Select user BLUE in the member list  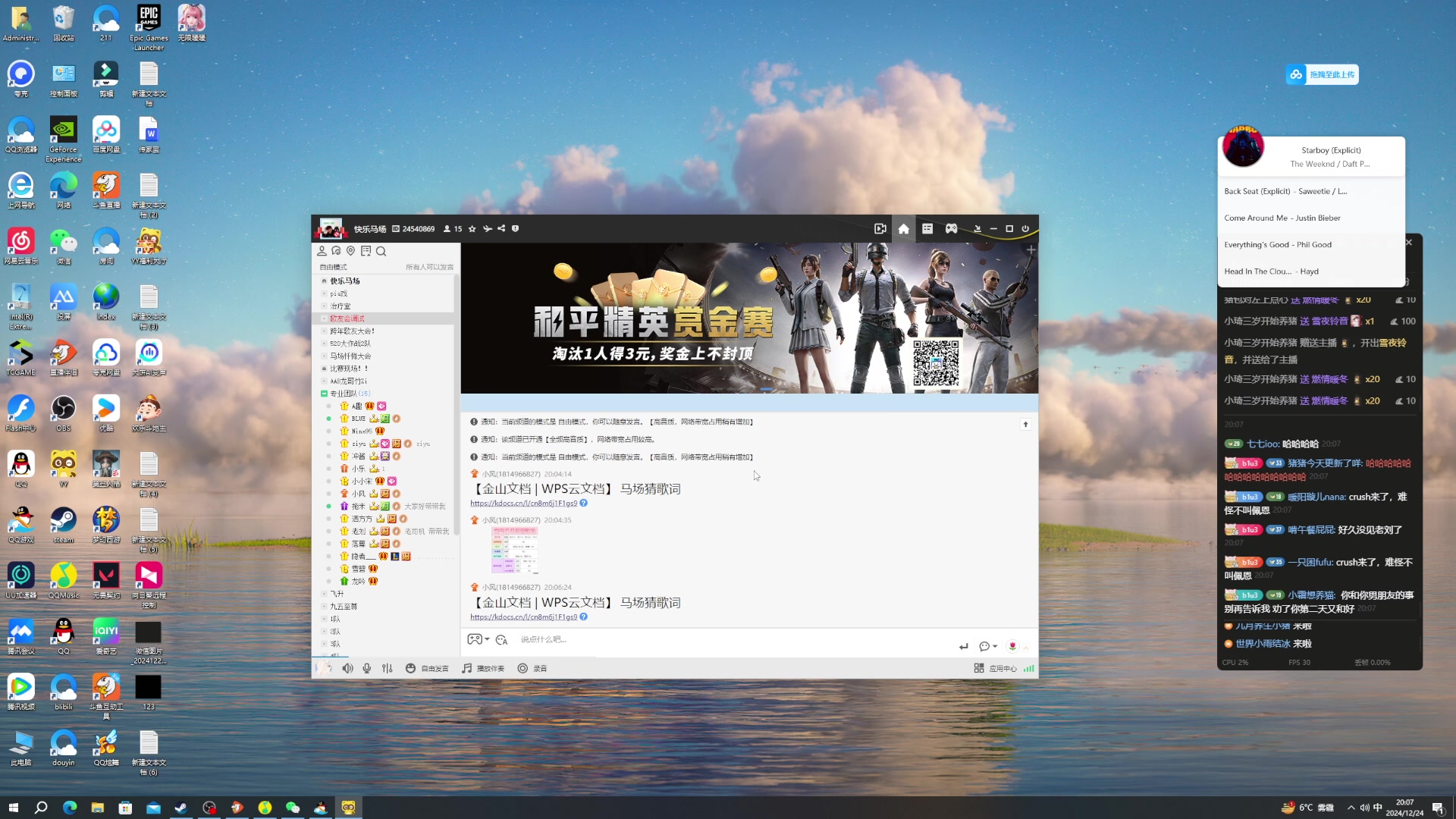(x=358, y=419)
